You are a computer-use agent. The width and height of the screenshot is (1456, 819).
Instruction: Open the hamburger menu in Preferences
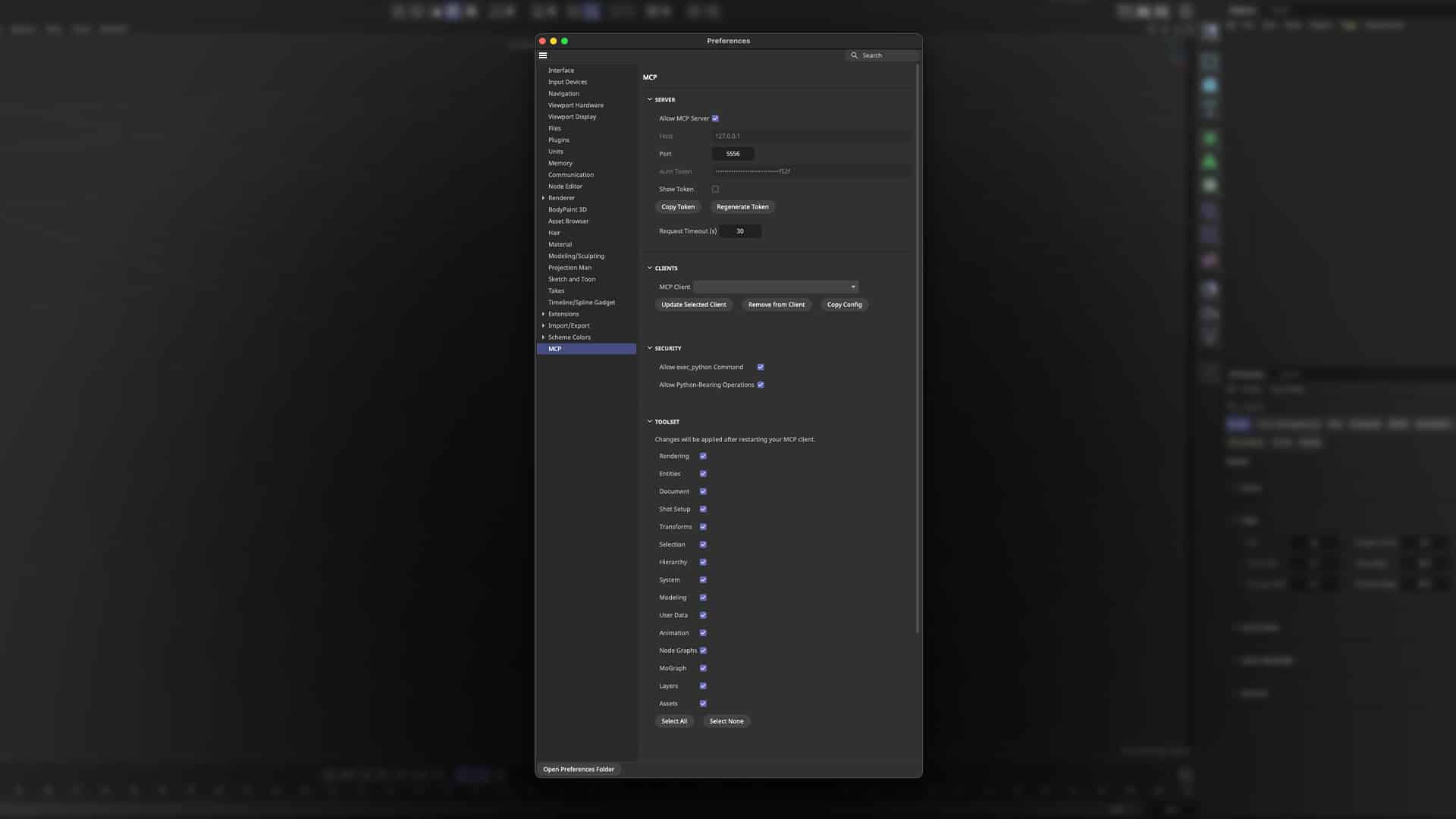pos(543,55)
